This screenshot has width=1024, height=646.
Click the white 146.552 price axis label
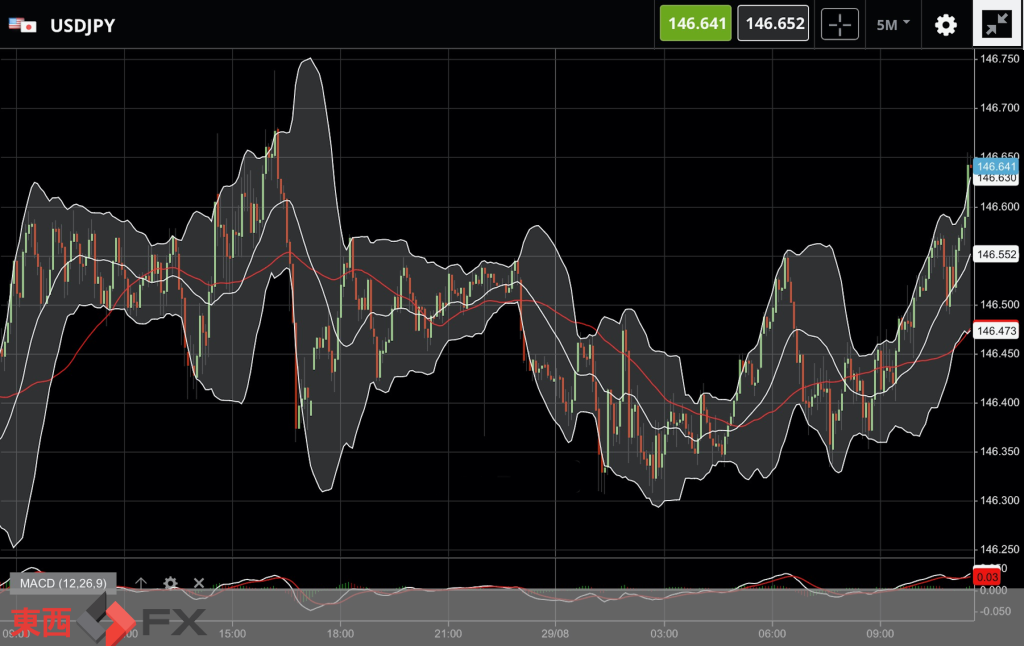(996, 254)
